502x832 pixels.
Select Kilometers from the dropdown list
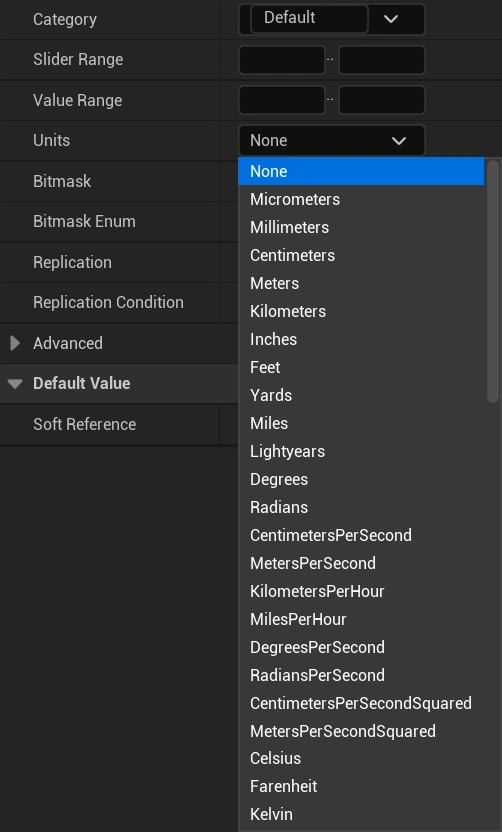[361, 311]
